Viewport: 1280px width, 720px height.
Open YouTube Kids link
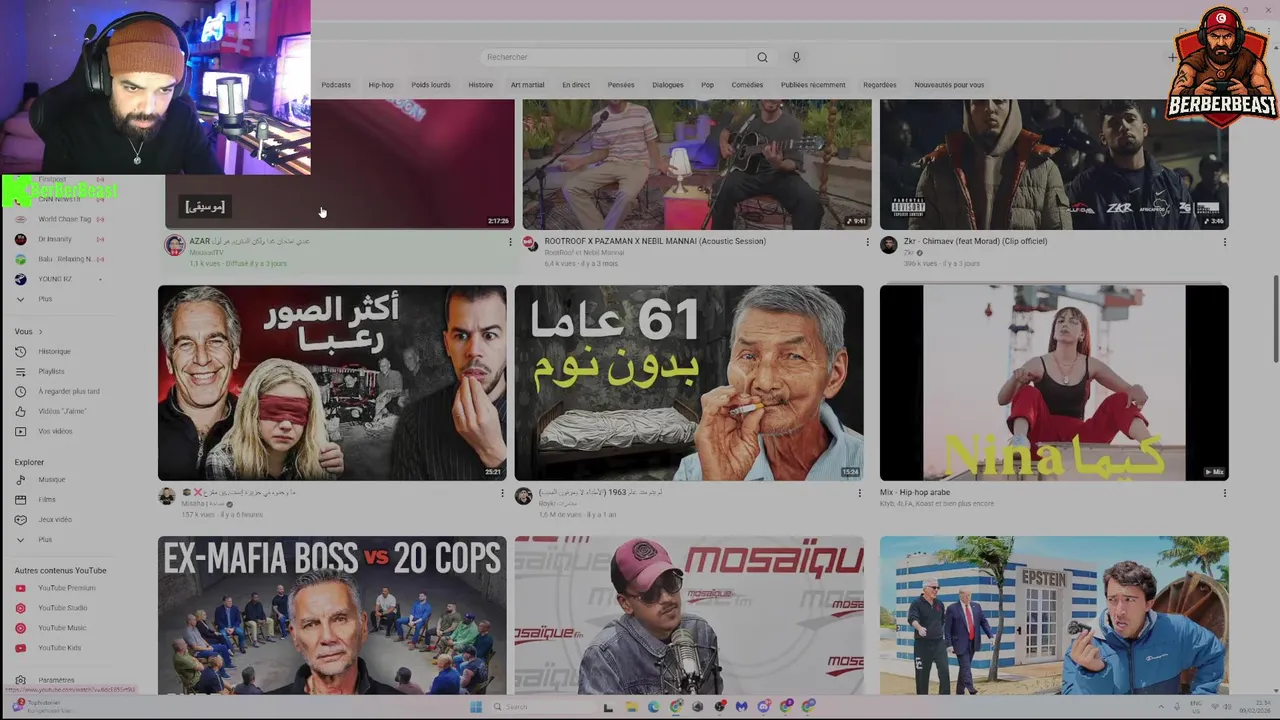pyautogui.click(x=59, y=648)
